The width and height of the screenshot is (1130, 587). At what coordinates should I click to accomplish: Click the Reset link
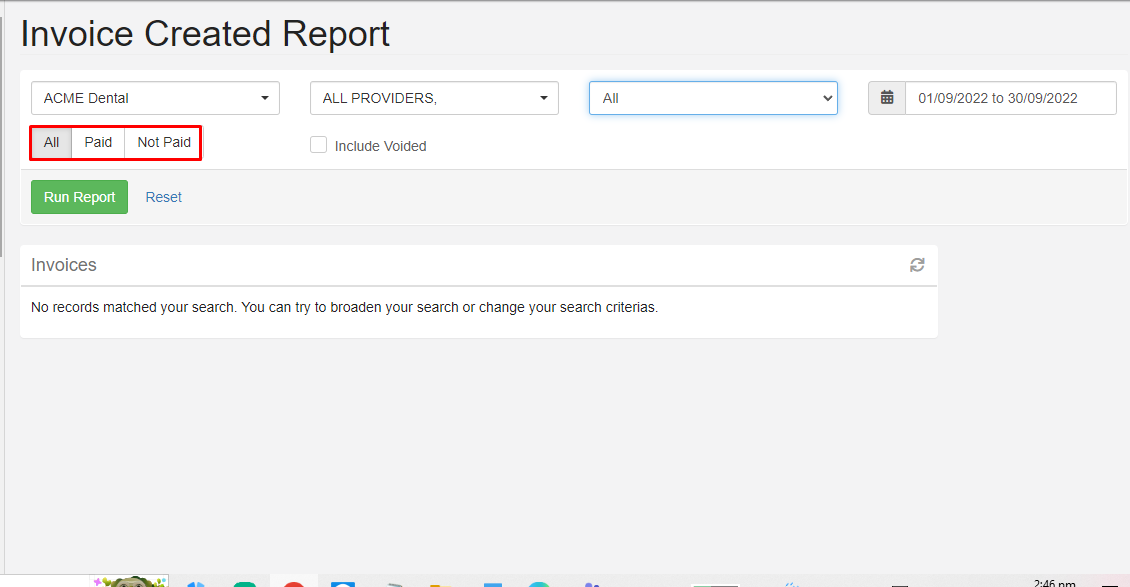click(x=163, y=197)
